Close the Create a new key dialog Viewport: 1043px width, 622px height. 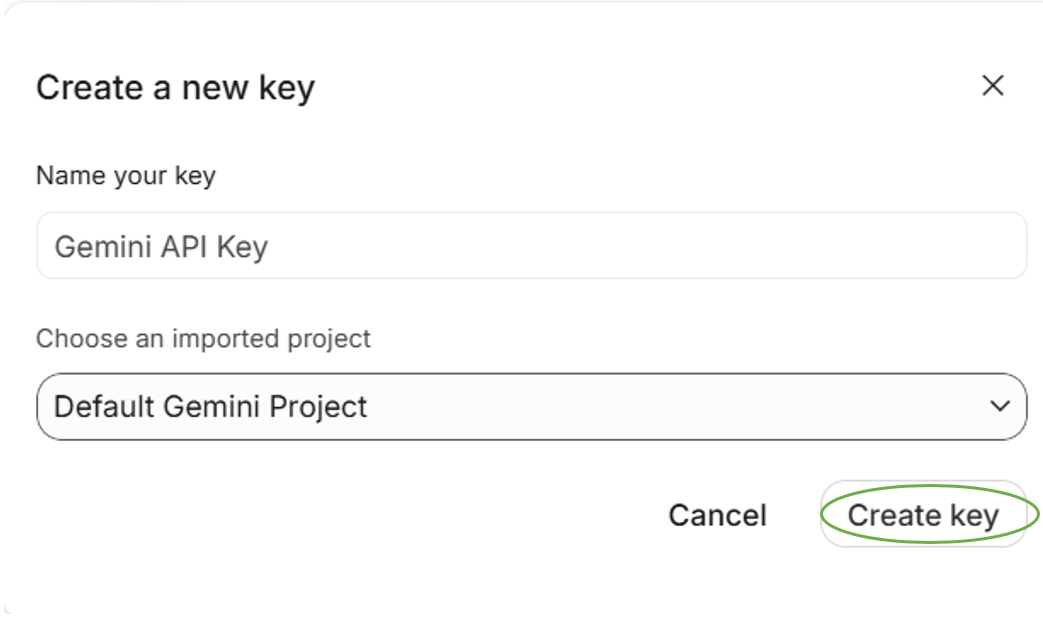pos(992,86)
